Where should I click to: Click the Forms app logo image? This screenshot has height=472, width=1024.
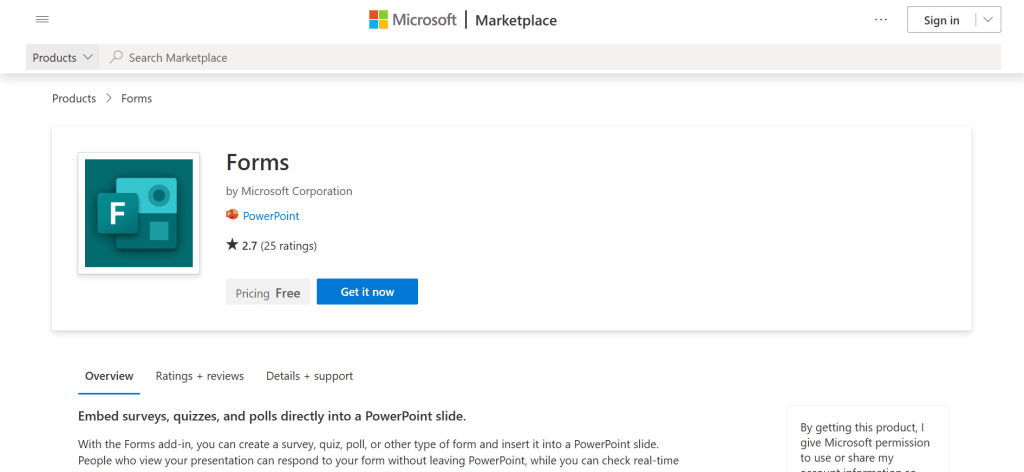tap(139, 213)
